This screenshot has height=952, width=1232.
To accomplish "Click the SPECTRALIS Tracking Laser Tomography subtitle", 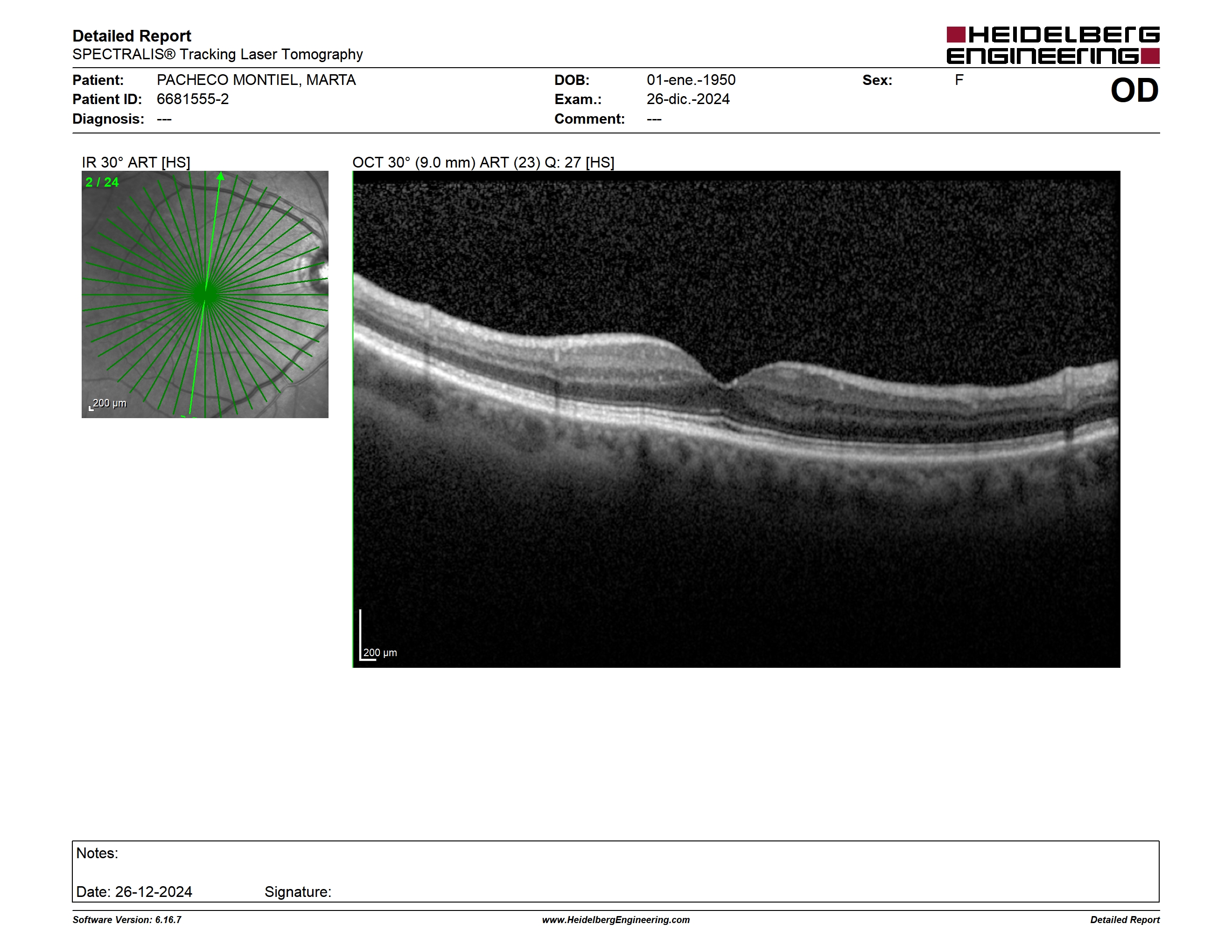I will tap(217, 54).
